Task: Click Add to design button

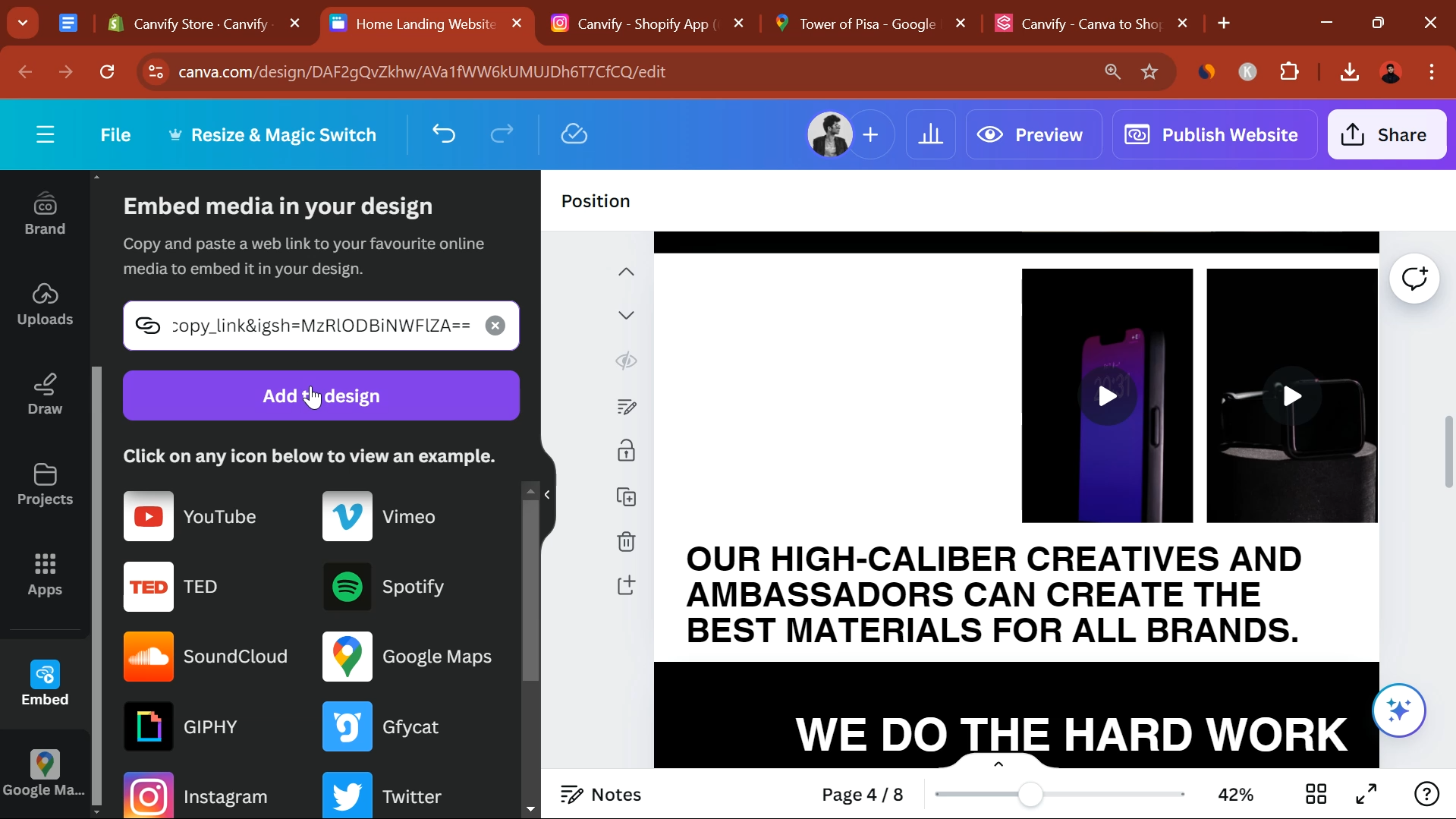Action: click(x=321, y=395)
